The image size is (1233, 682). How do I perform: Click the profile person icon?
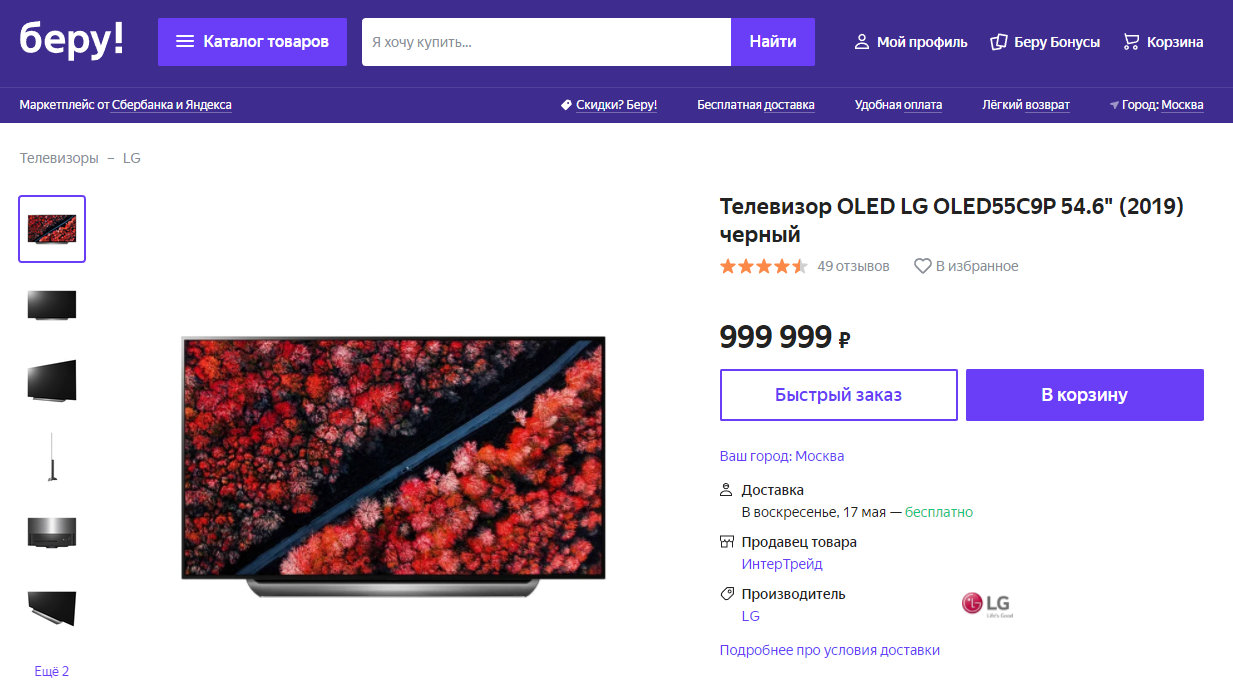[861, 42]
